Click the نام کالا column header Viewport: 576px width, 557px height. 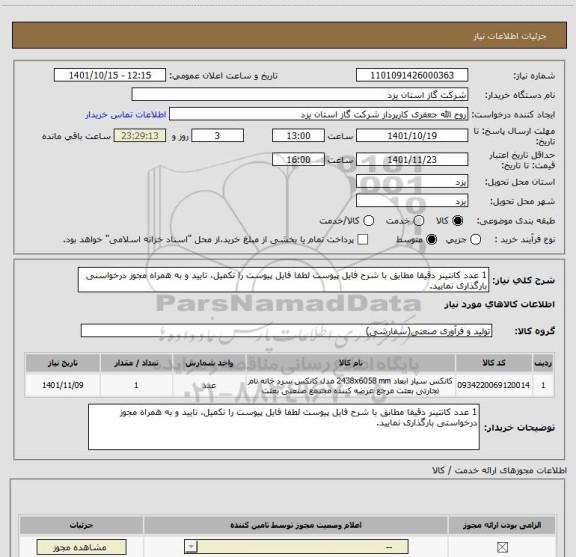coord(350,363)
